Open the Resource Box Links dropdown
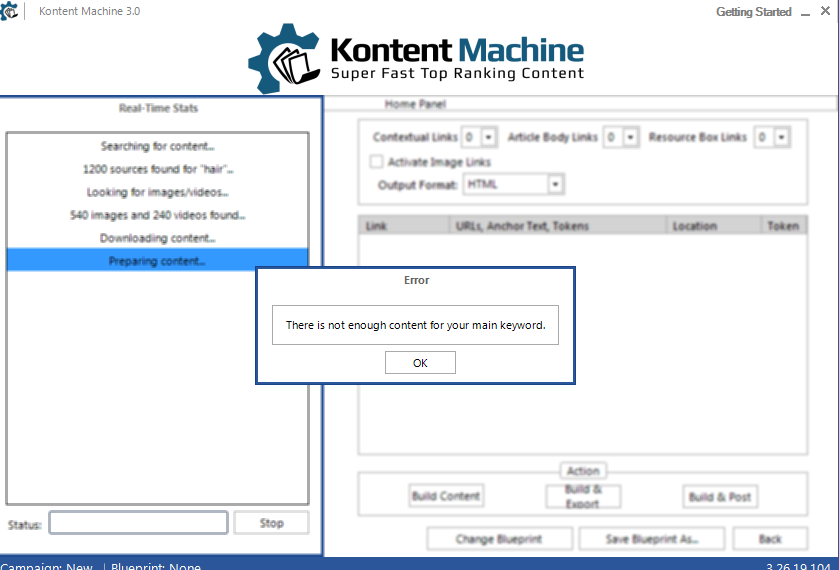 pyautogui.click(x=782, y=137)
